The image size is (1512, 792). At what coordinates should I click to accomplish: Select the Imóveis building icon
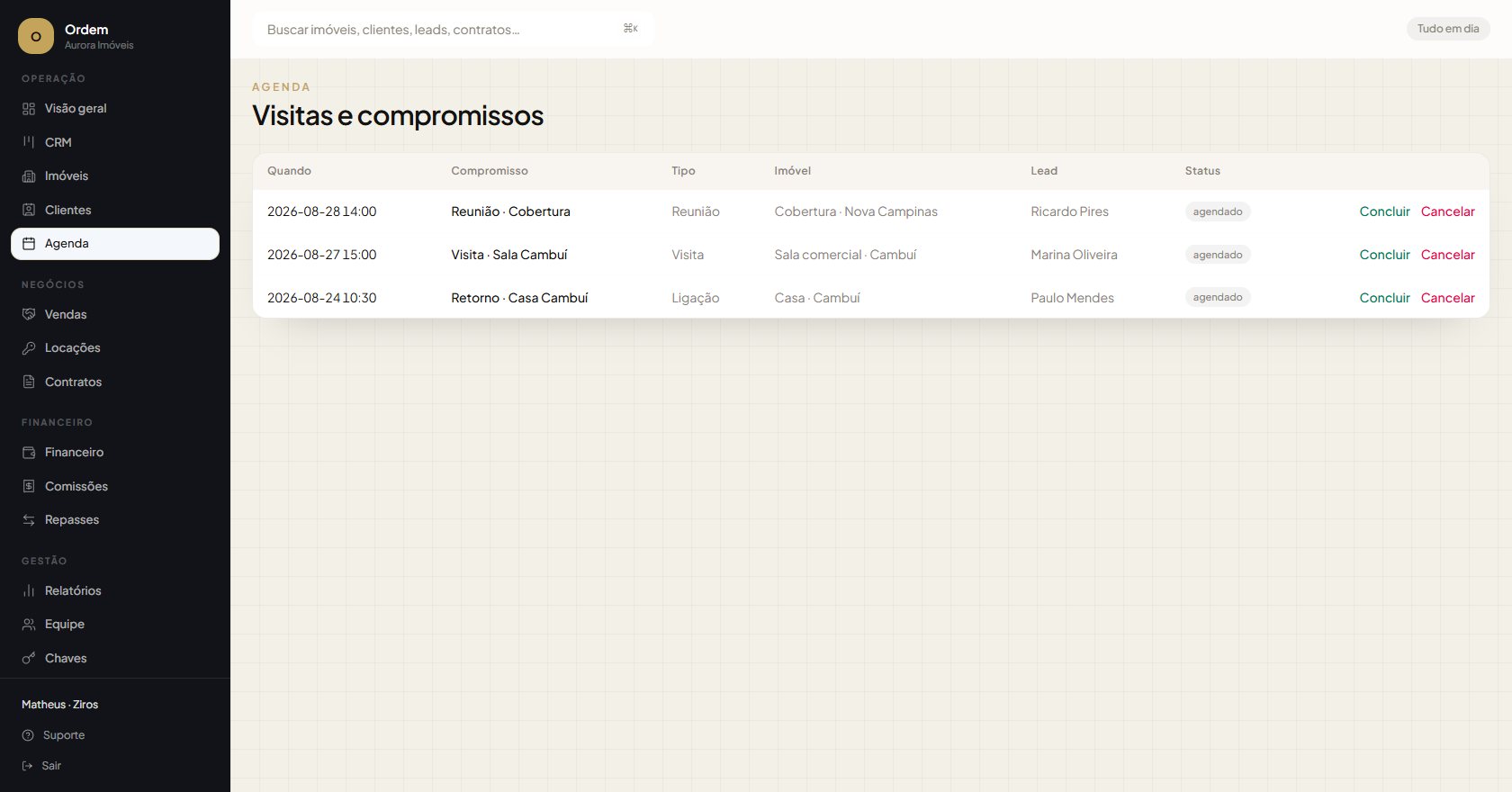[x=29, y=176]
